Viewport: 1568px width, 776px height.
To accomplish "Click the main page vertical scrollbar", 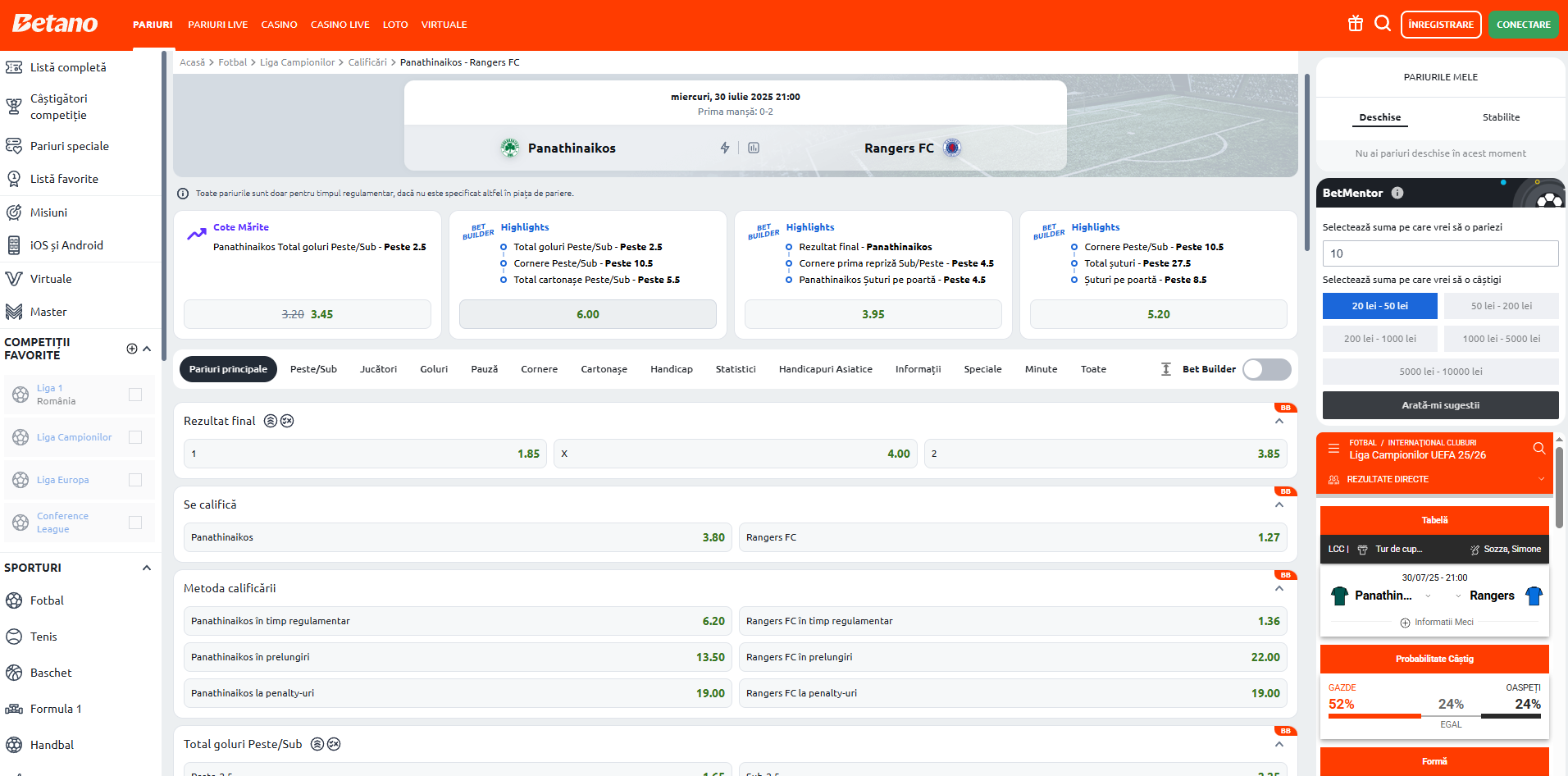I will point(1307,162).
